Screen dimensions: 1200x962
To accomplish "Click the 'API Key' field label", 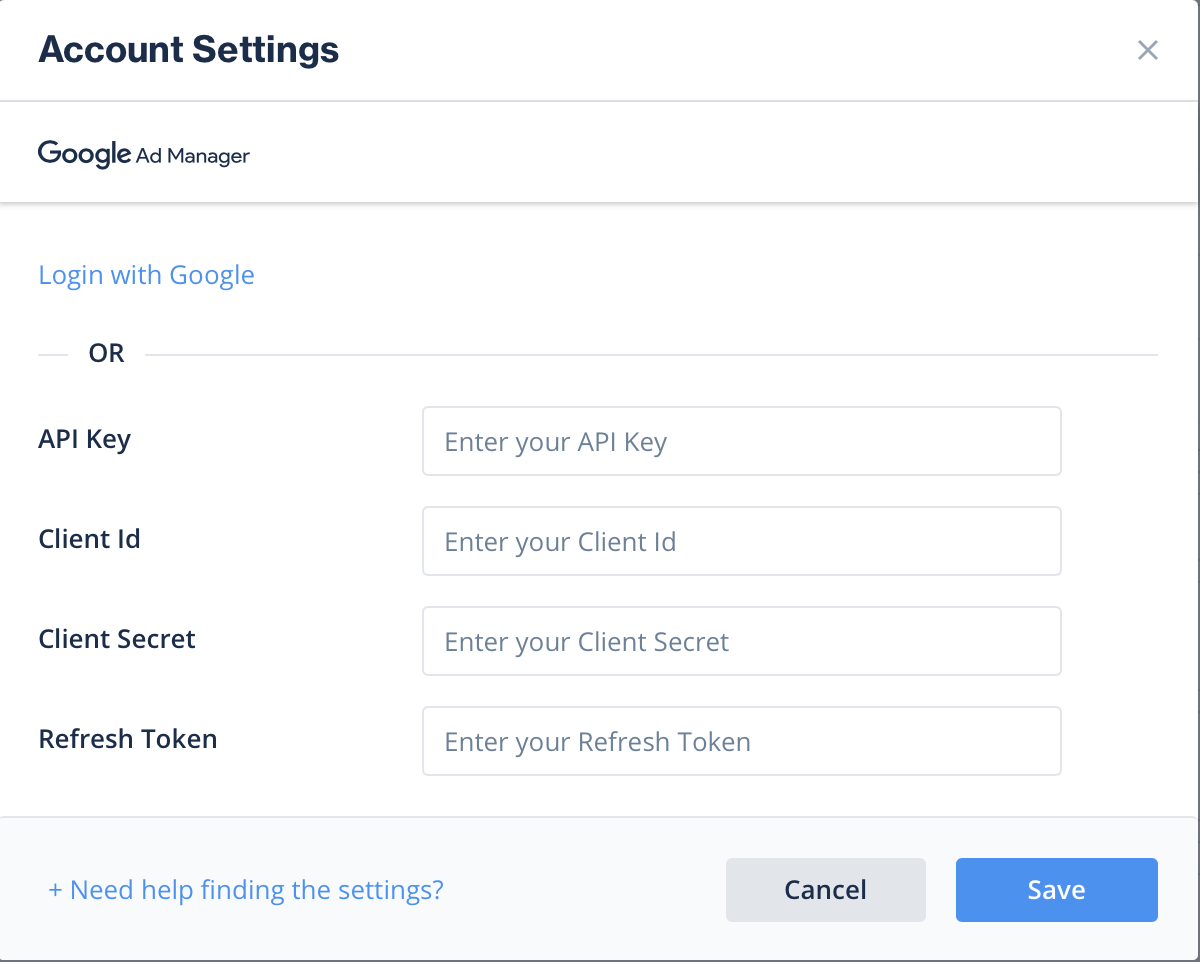I will (x=85, y=439).
